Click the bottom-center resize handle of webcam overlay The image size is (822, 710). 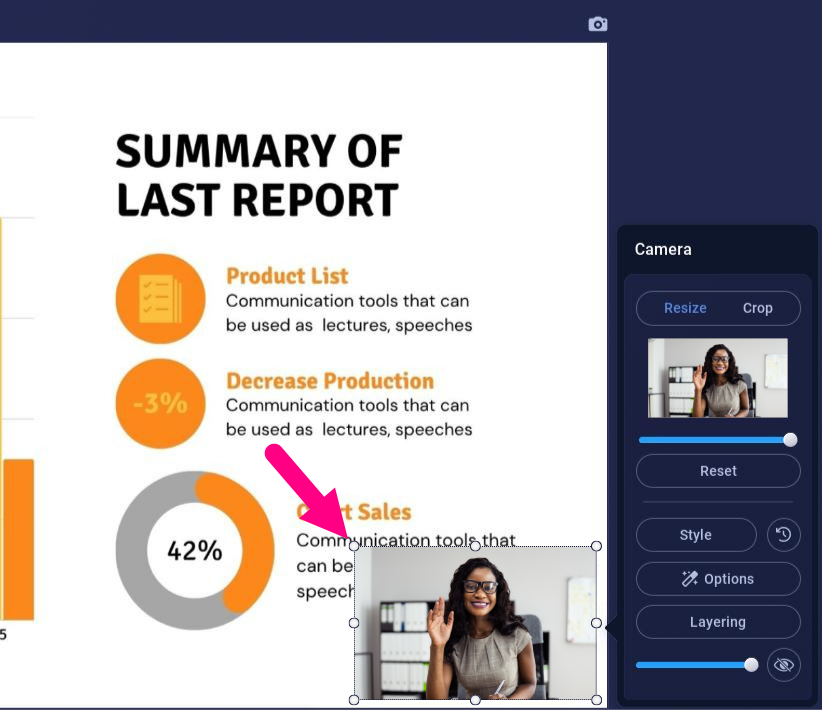(x=475, y=700)
